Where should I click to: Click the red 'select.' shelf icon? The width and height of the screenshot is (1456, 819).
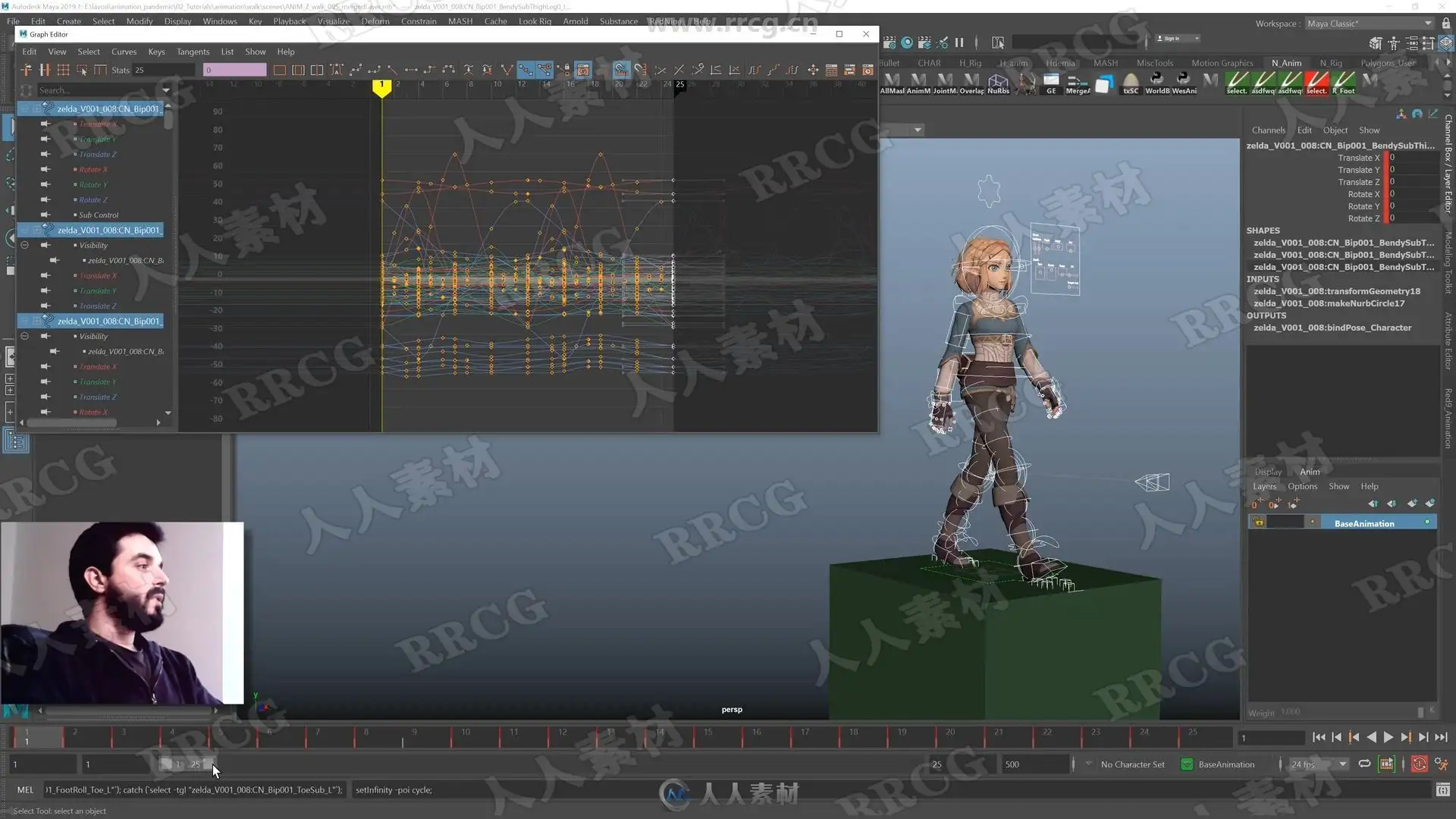(x=1316, y=83)
